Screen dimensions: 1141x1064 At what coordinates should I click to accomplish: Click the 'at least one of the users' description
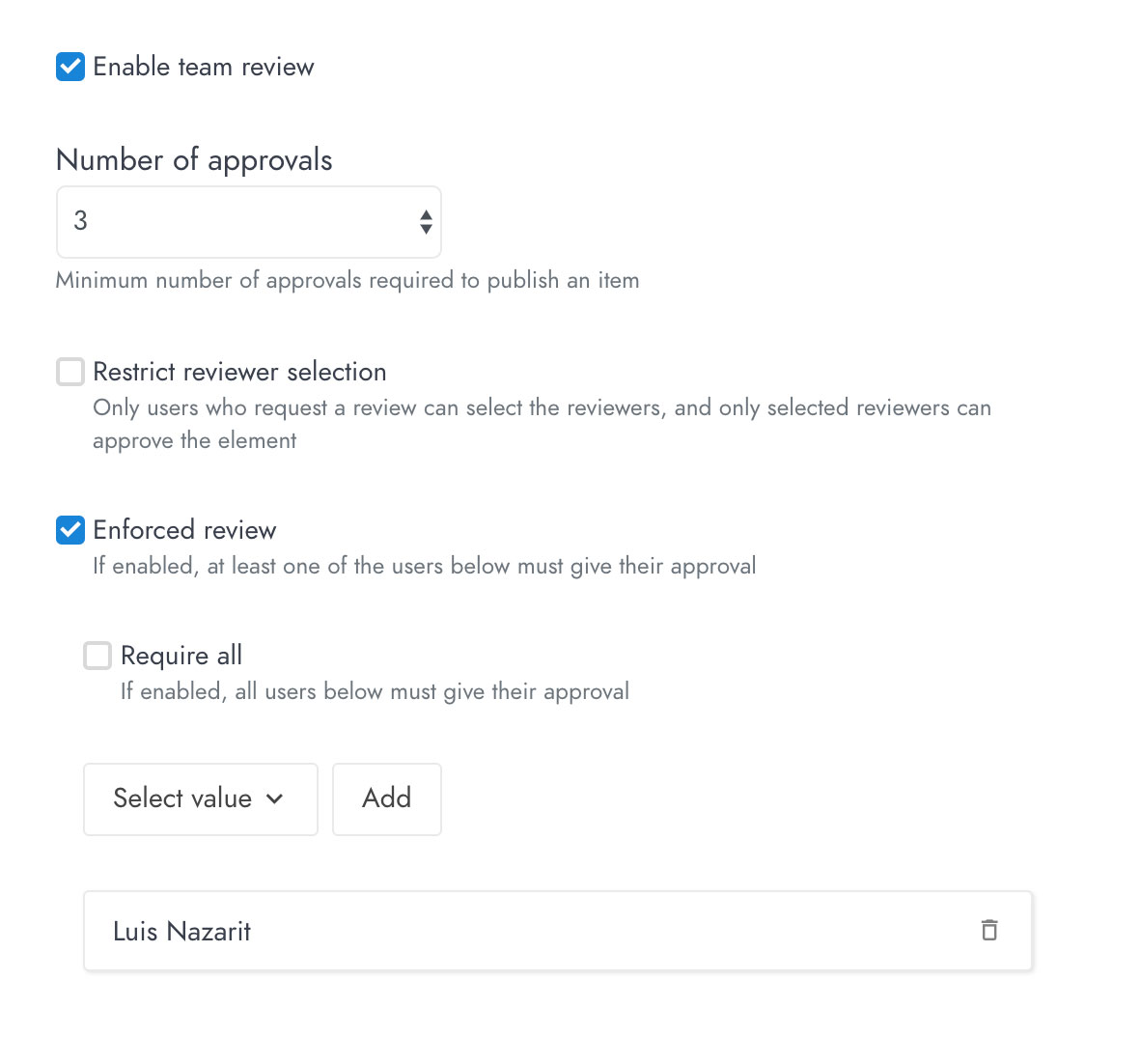click(x=424, y=566)
